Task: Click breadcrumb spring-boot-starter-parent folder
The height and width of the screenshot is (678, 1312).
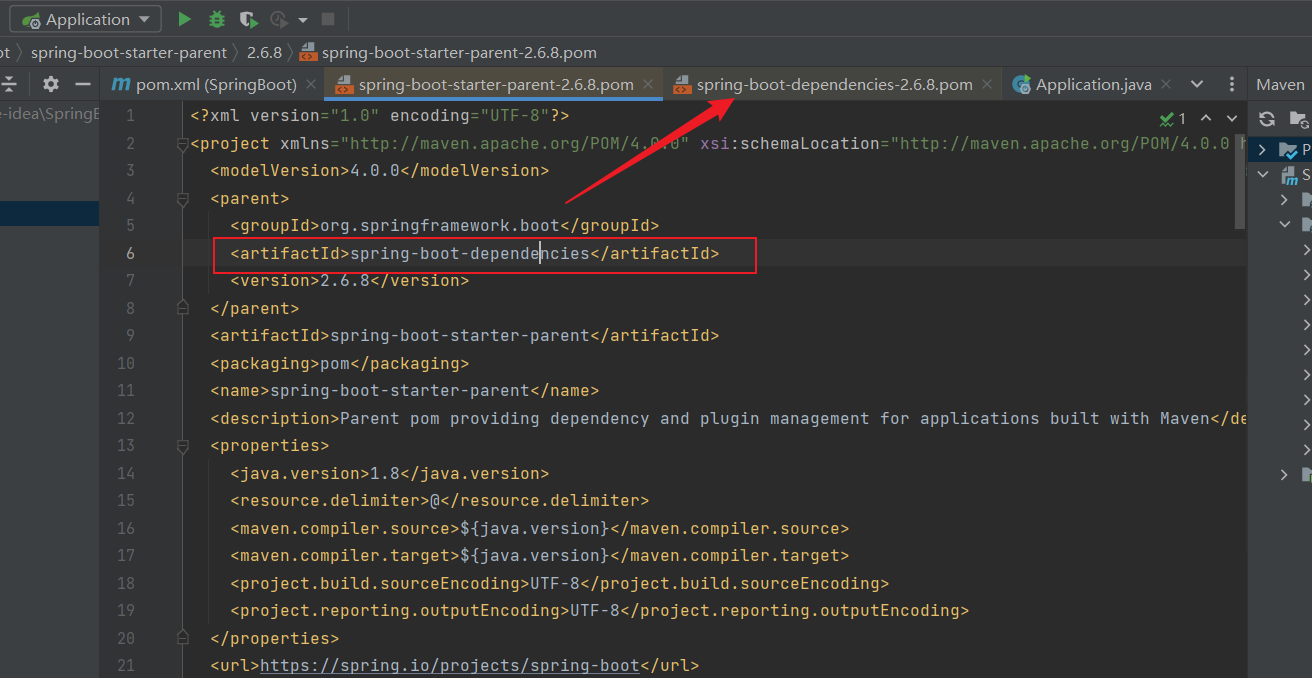Action: (130, 52)
